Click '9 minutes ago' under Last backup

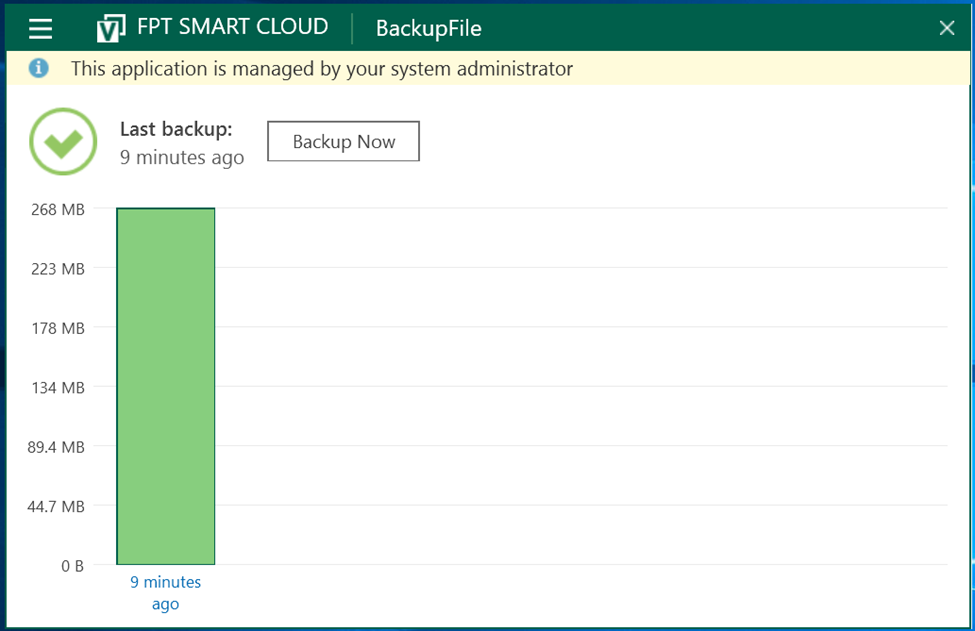click(182, 157)
